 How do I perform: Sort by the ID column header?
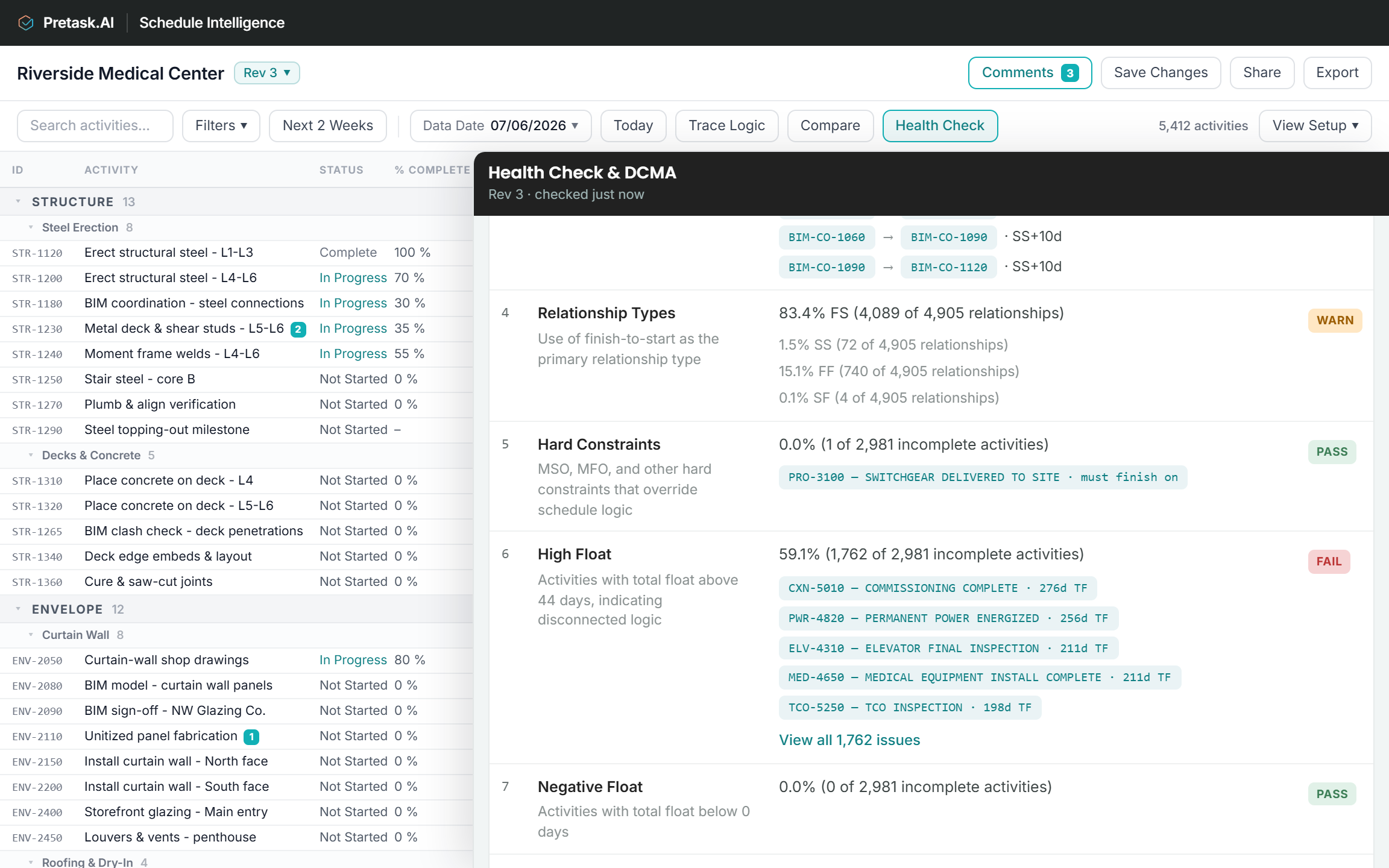(x=17, y=170)
